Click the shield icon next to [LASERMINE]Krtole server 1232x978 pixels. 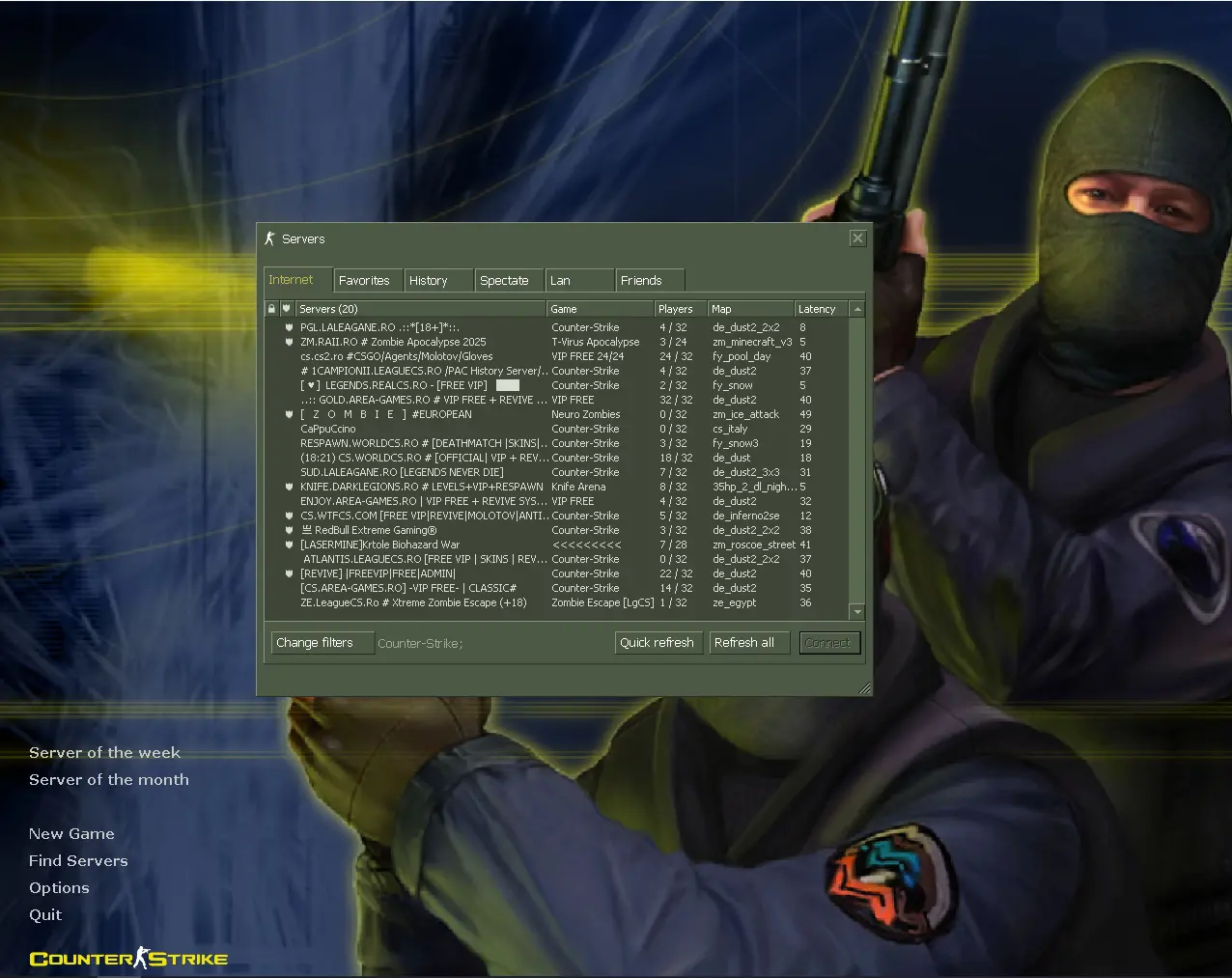pos(289,545)
